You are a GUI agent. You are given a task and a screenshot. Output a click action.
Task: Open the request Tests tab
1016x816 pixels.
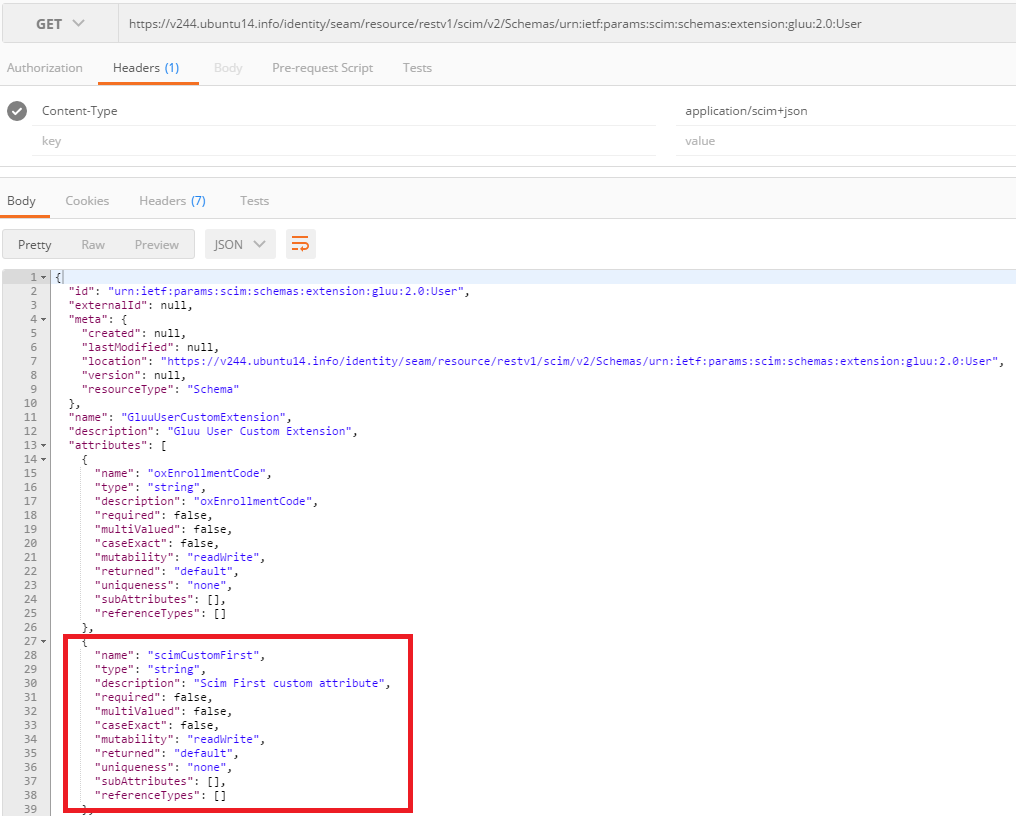417,68
